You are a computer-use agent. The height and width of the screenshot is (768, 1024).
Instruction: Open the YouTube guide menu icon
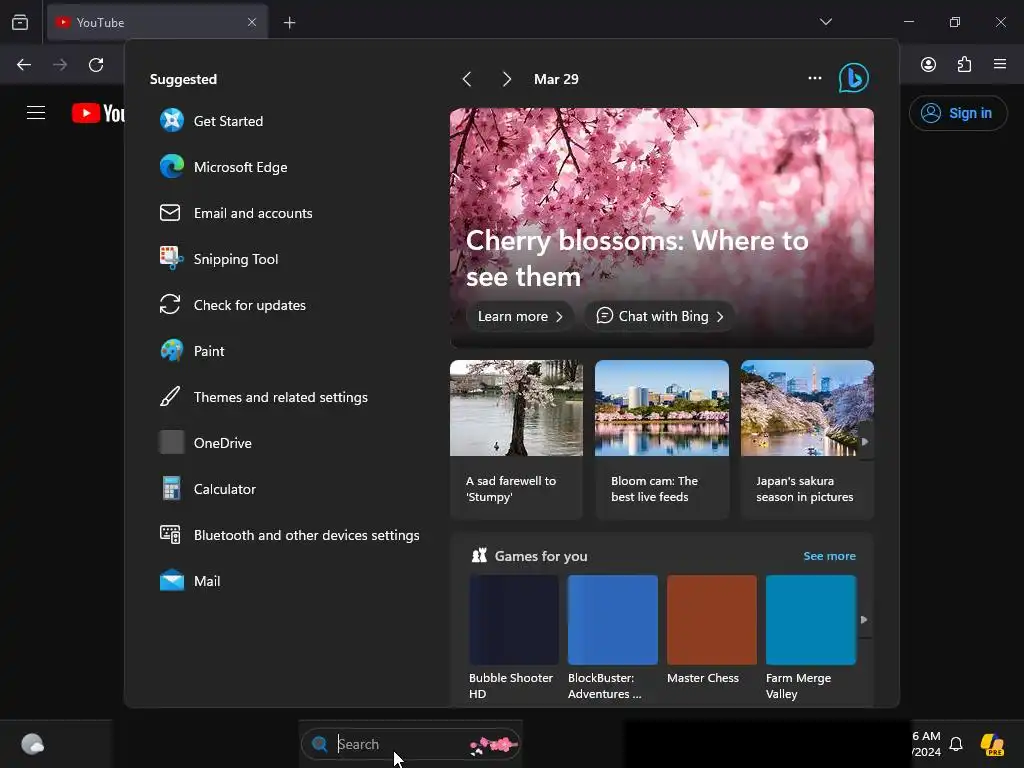click(x=36, y=112)
